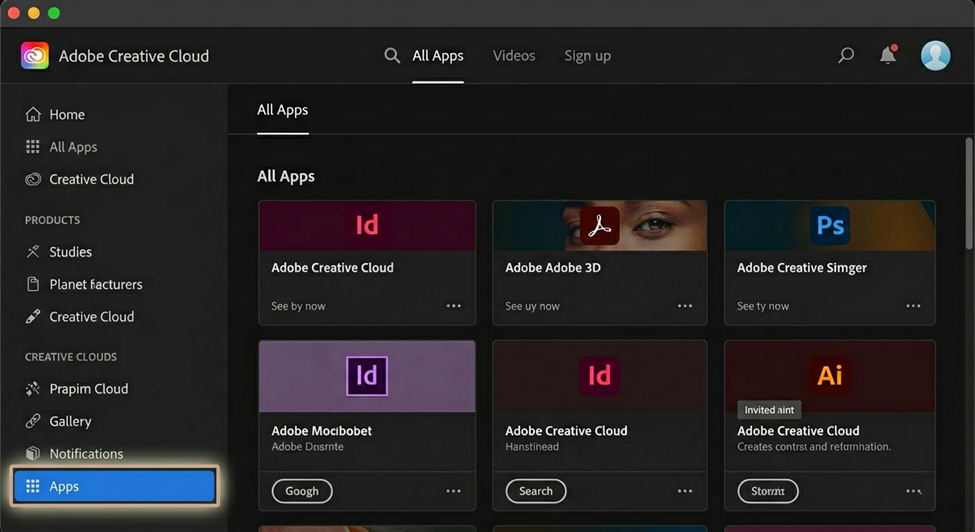This screenshot has height=532, width=975.
Task: Switch to the All Apps top tab
Action: (x=438, y=55)
